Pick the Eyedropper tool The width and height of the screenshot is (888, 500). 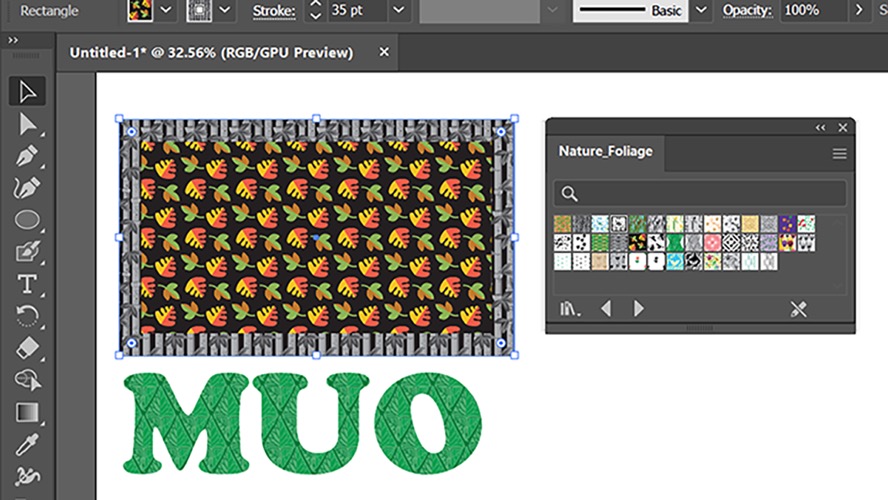27,445
